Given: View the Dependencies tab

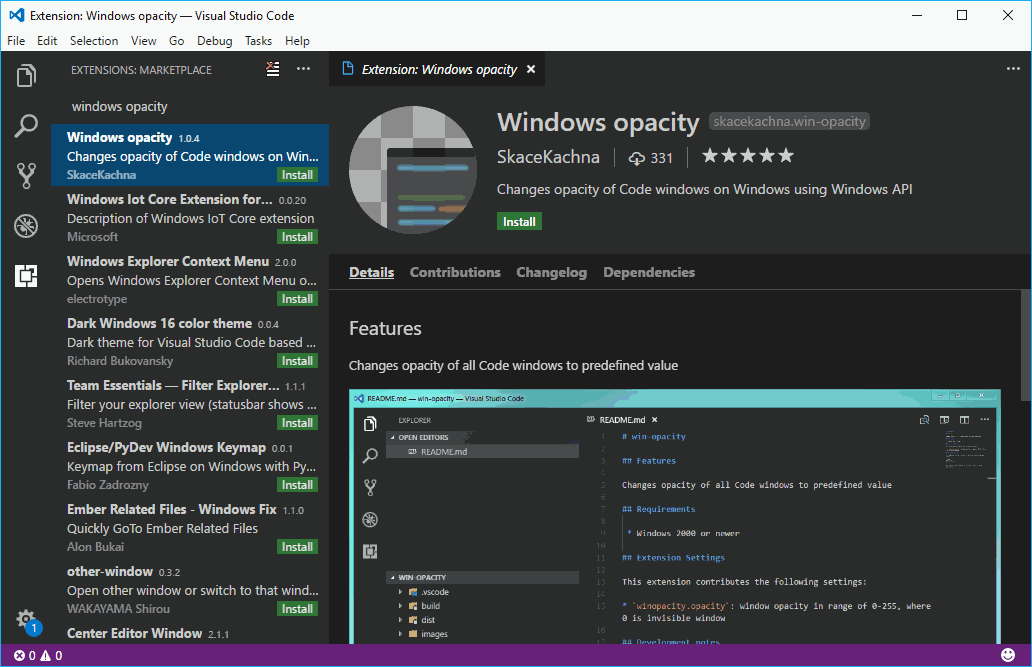Looking at the screenshot, I should pyautogui.click(x=648, y=271).
